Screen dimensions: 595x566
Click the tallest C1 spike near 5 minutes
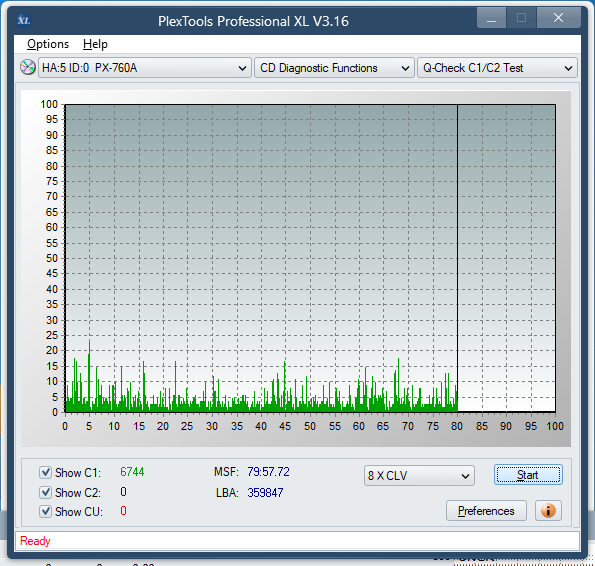[x=90, y=376]
